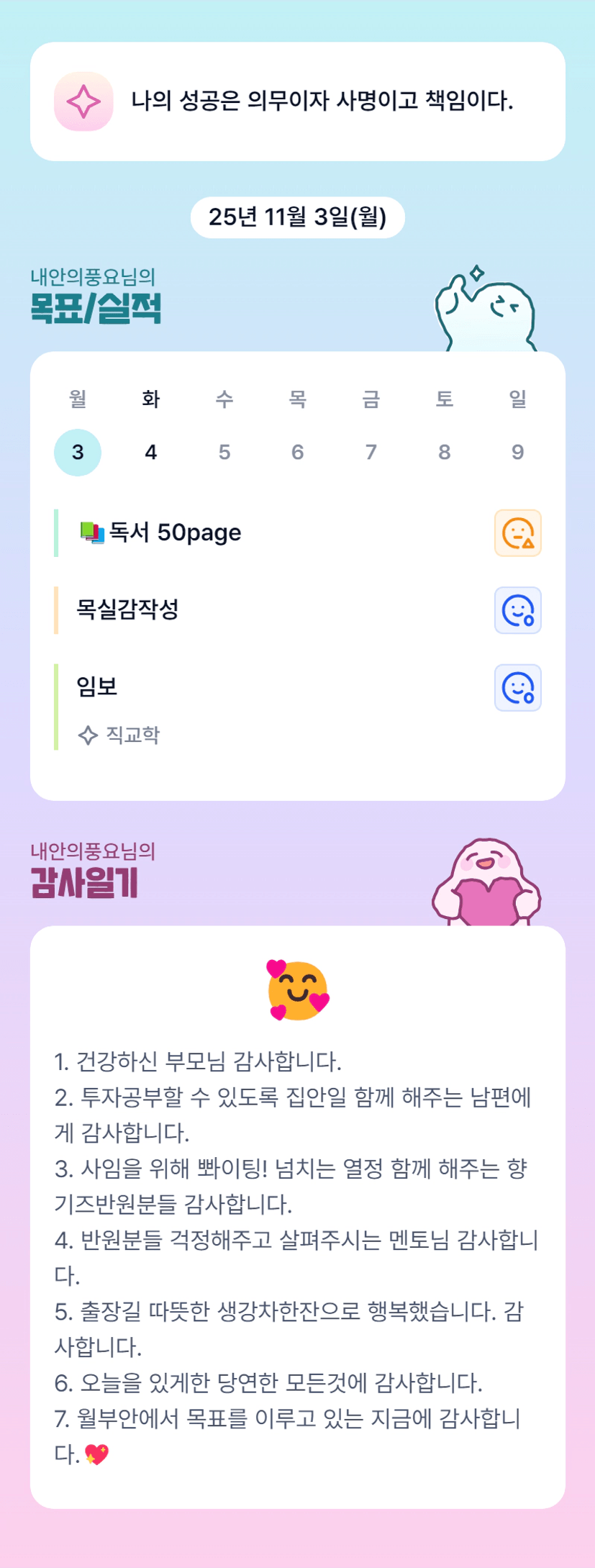Screen dimensions: 595x1568
Task: Click the blue smiley status icon for 목실감작성
Action: pyautogui.click(x=517, y=610)
